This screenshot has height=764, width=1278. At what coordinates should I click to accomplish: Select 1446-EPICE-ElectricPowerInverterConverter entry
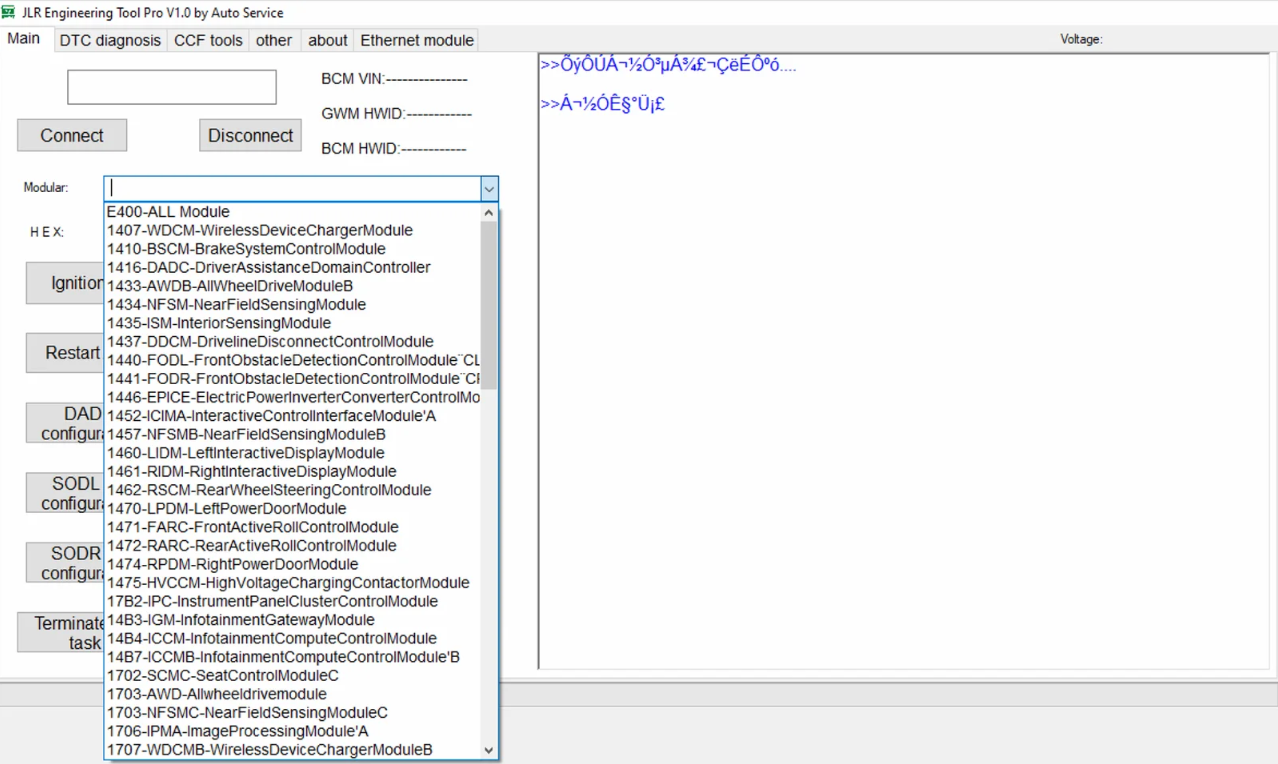tap(292, 397)
